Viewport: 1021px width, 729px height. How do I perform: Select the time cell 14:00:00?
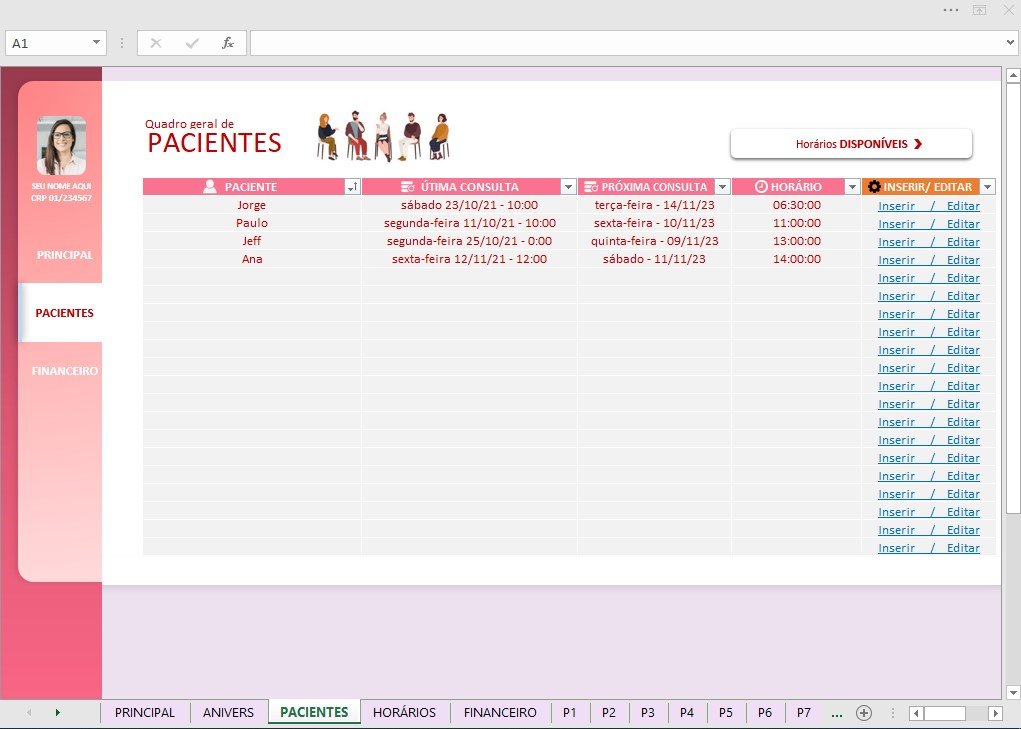[796, 259]
